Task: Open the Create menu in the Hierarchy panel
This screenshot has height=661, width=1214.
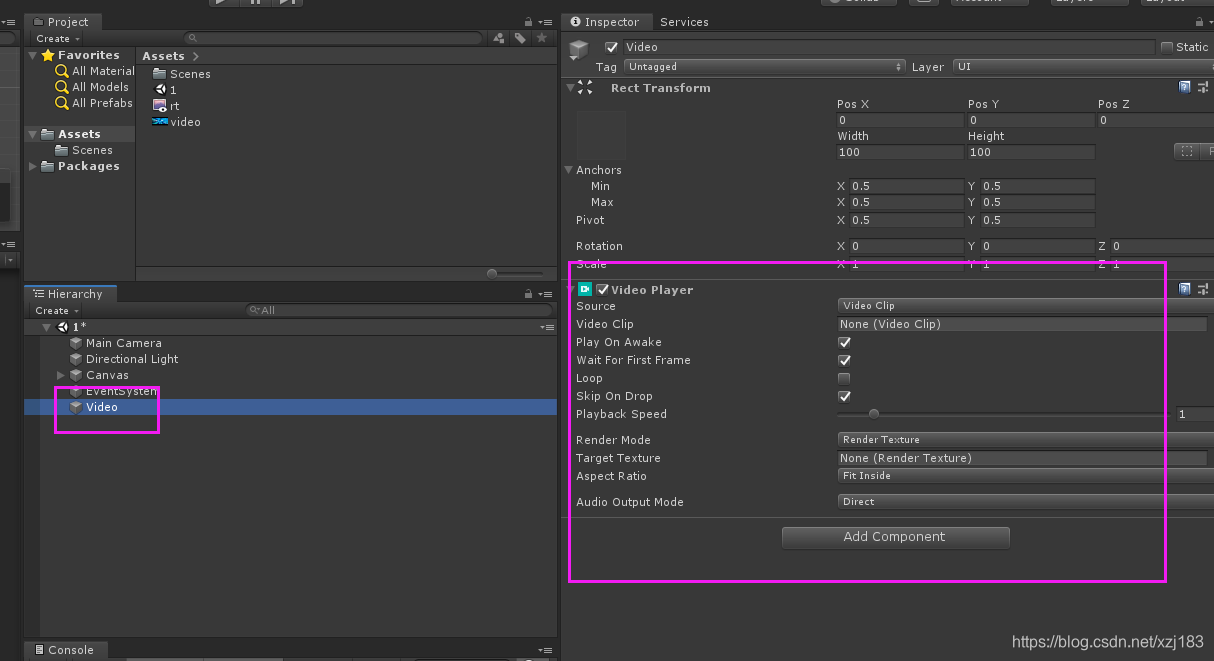Action: click(x=53, y=310)
